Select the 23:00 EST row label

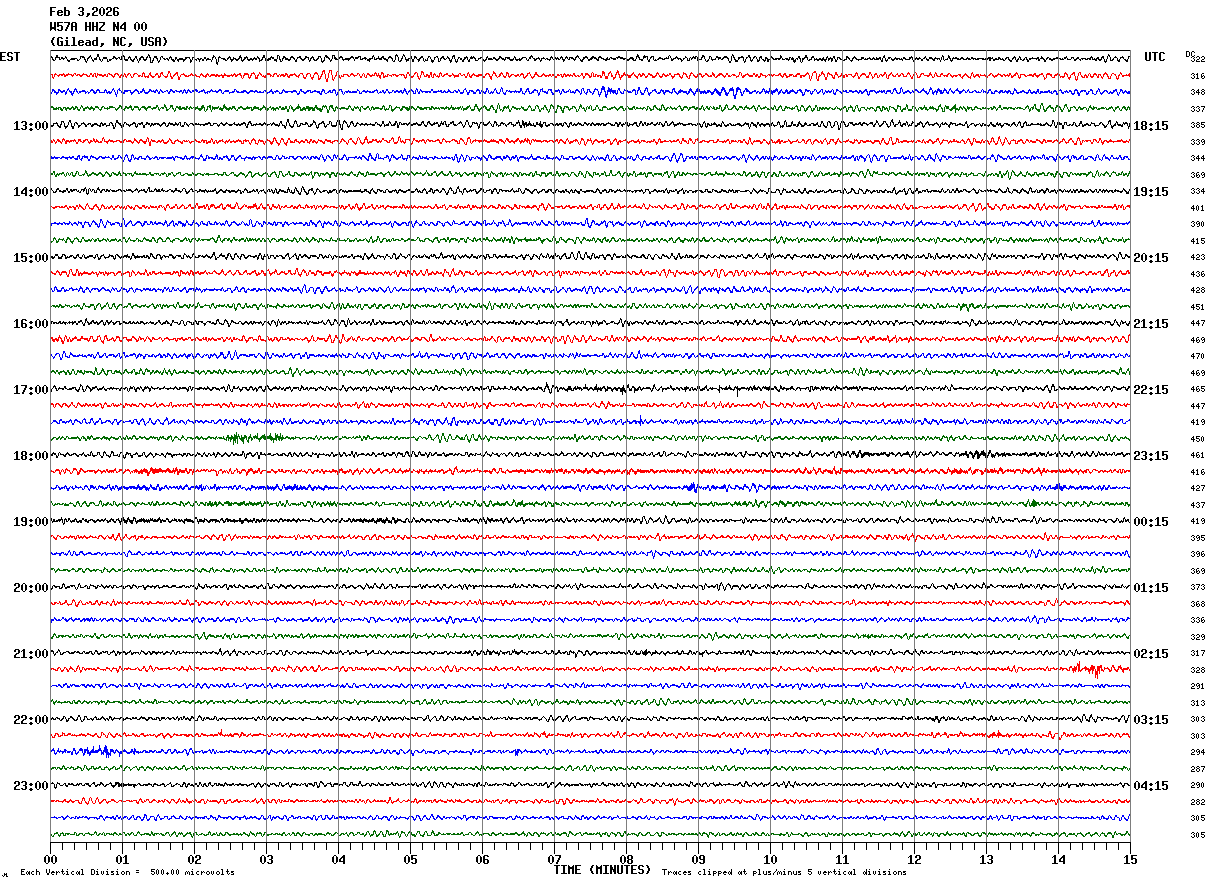pyautogui.click(x=30, y=786)
